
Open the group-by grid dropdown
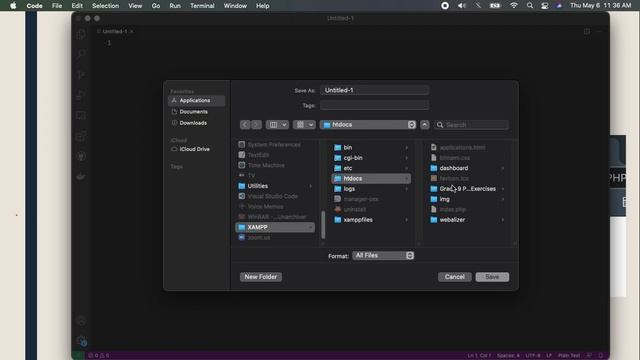(304, 124)
